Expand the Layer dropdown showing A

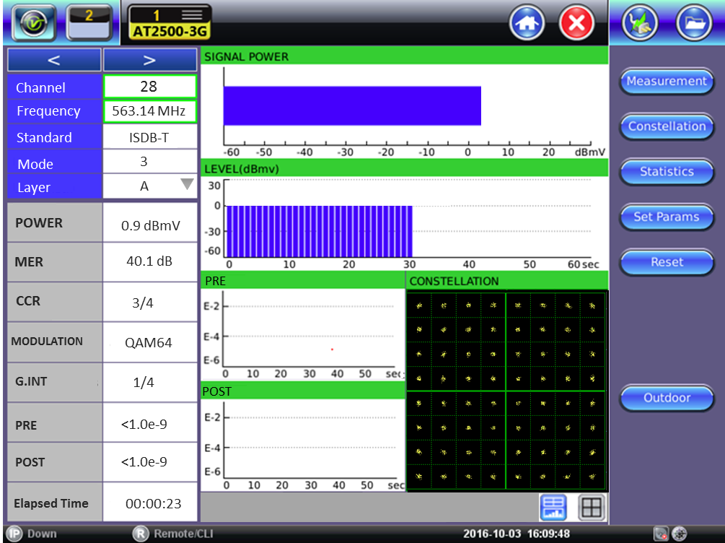[x=150, y=186]
